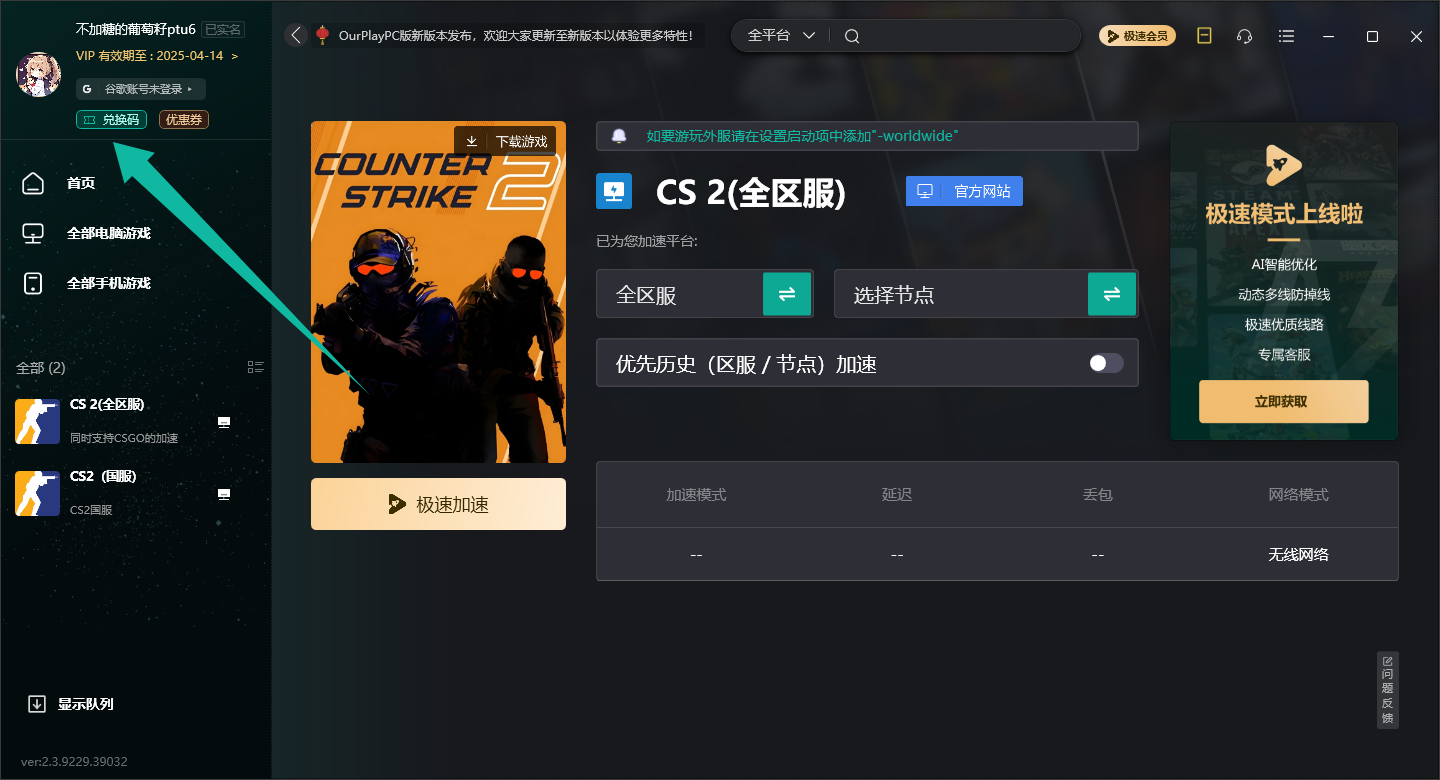The image size is (1440, 780).
Task: Select CS 2(全区服) in game list
Action: [136, 421]
